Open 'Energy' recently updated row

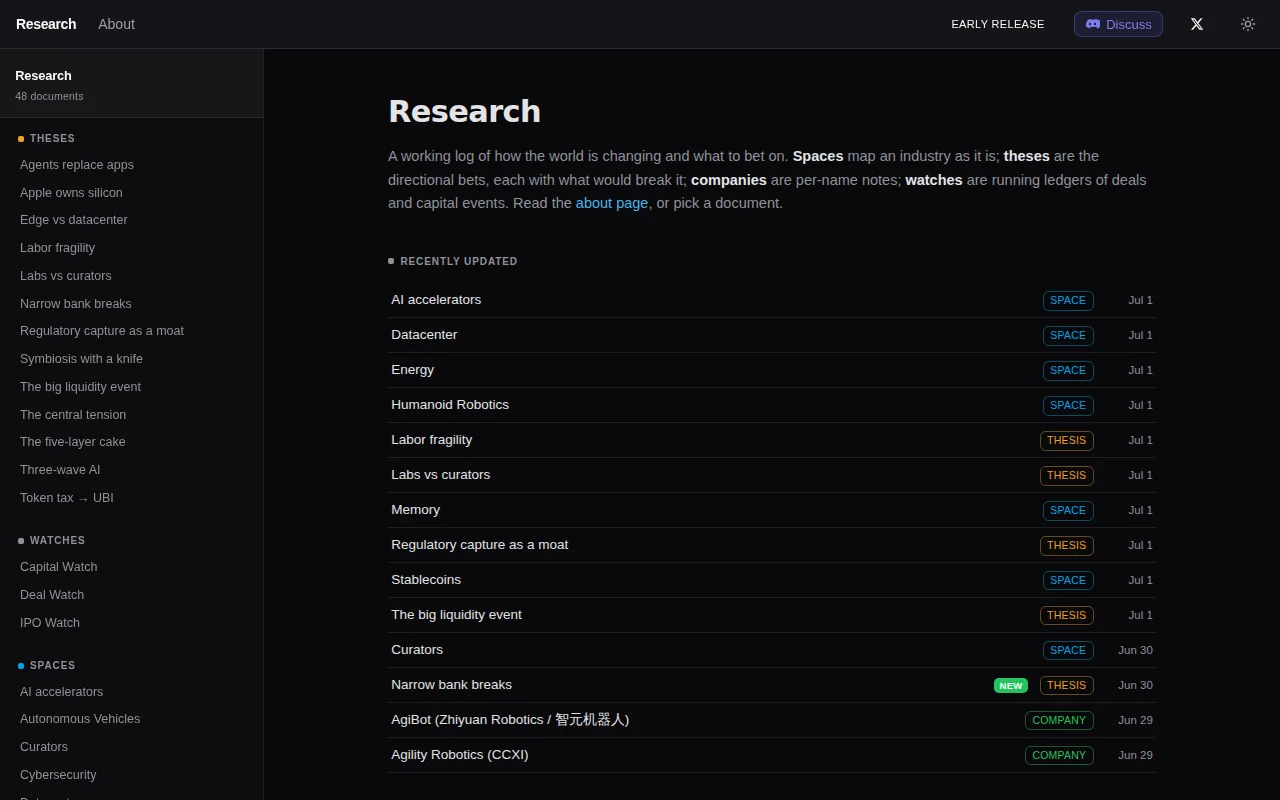[x=771, y=370]
